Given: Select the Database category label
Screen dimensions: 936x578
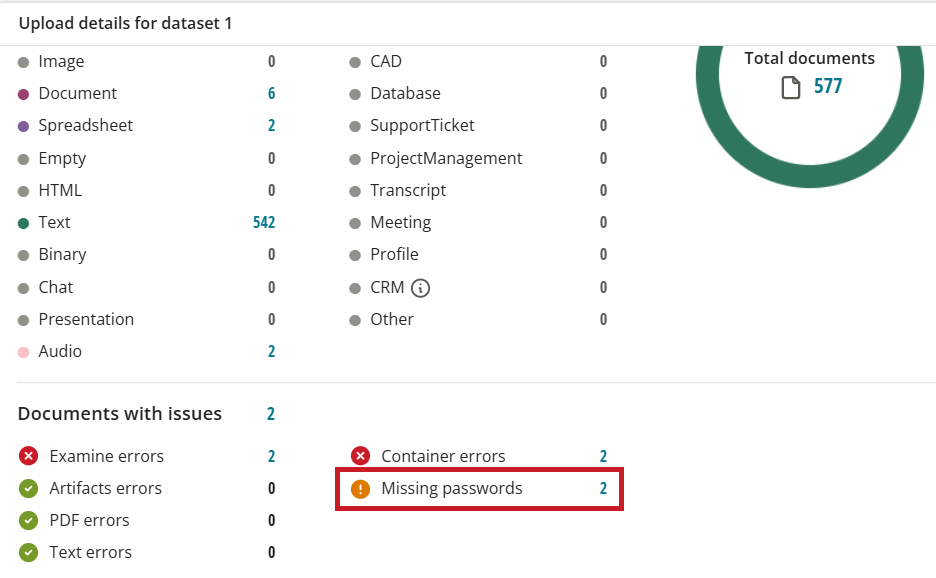Looking at the screenshot, I should (405, 93).
